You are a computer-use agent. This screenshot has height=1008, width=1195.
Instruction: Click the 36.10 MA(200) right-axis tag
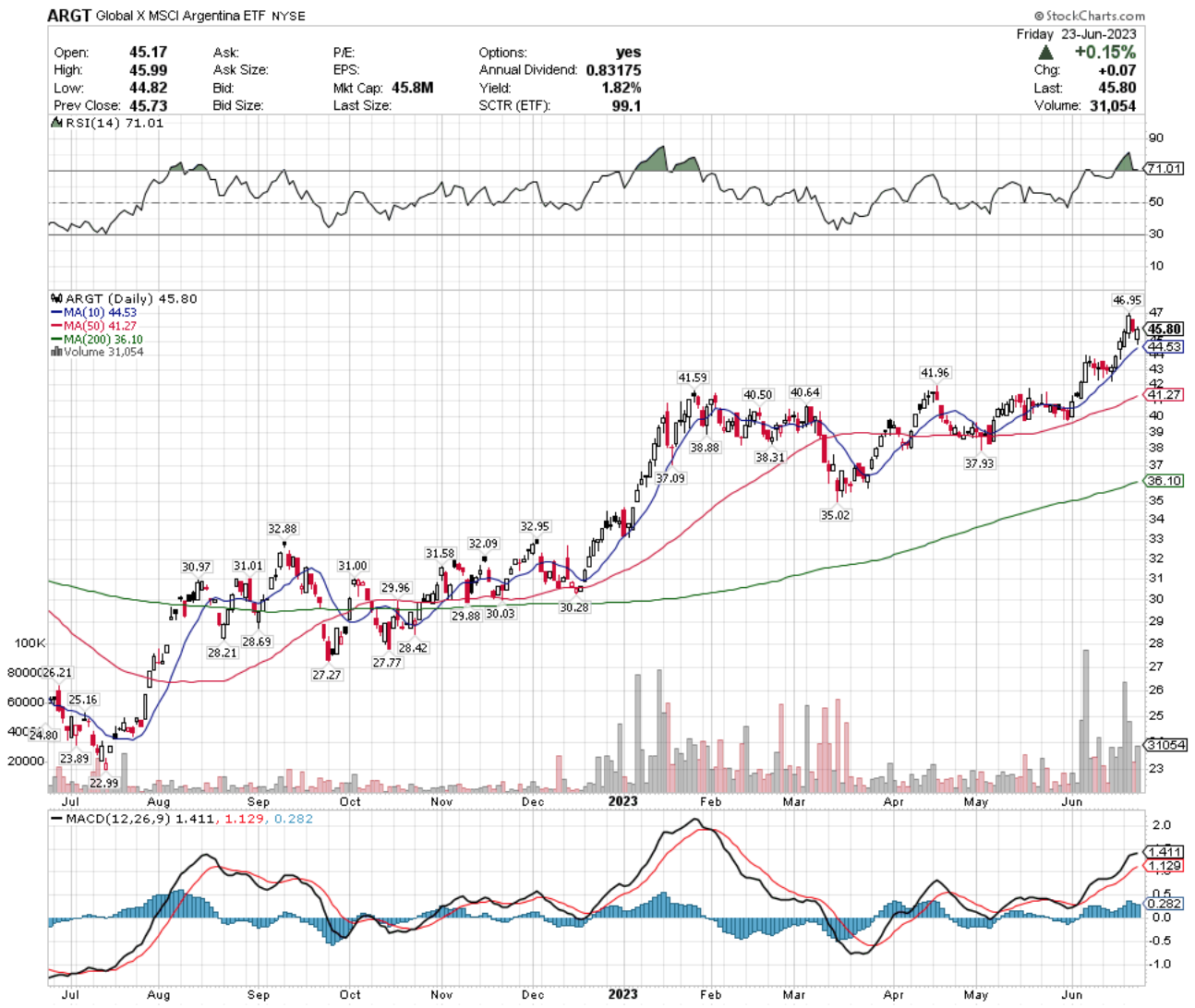click(1164, 481)
